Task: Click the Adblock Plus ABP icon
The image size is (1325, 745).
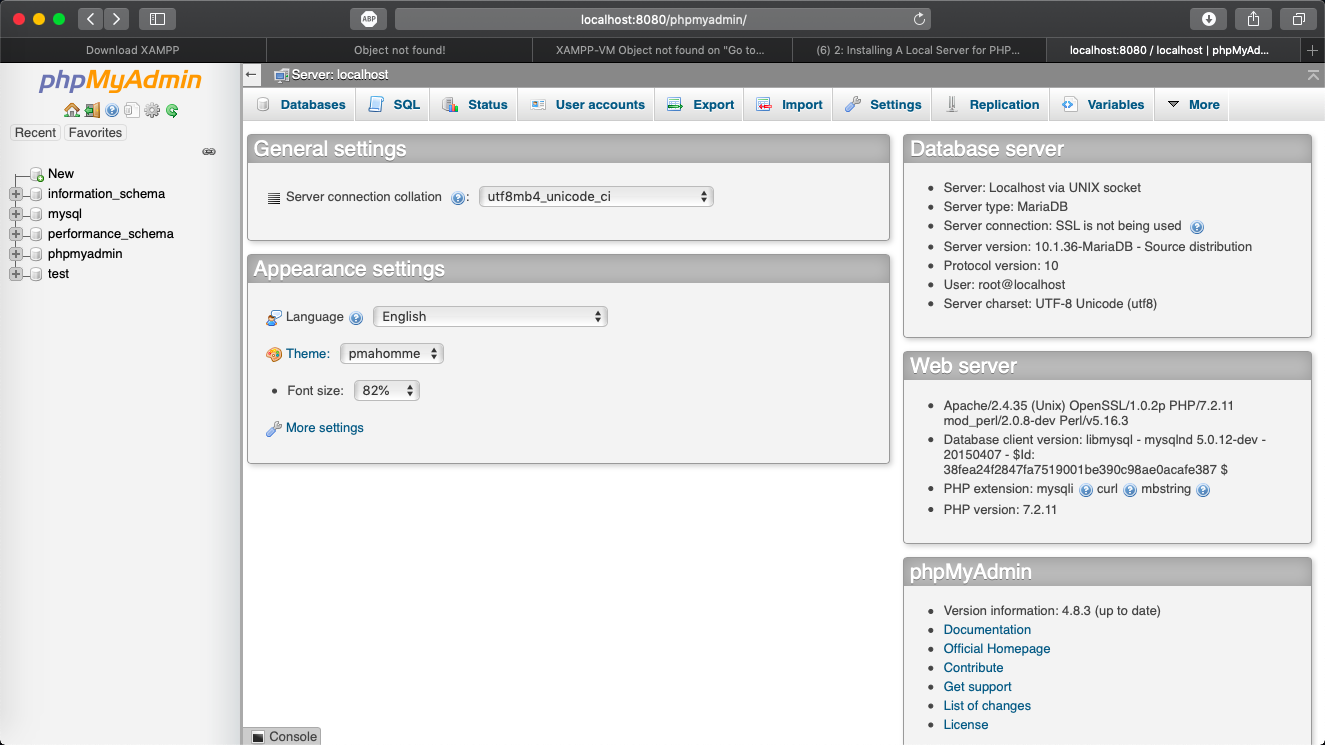Action: click(x=368, y=18)
